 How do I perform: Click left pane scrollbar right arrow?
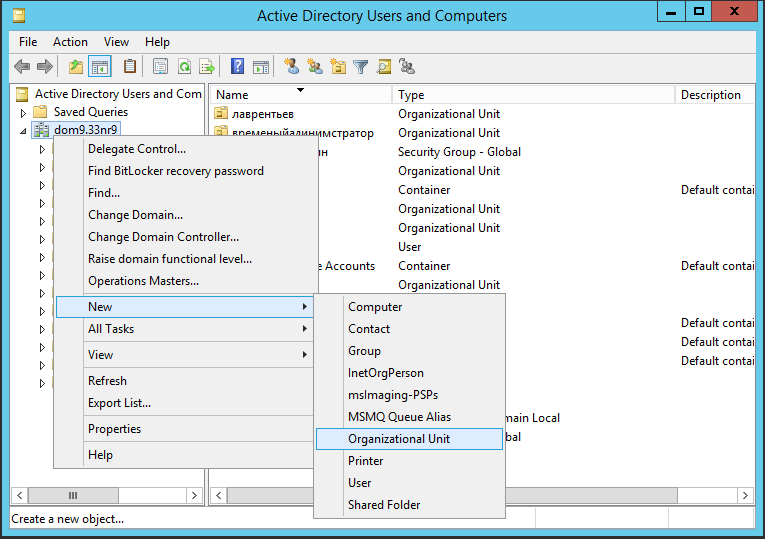(x=194, y=496)
